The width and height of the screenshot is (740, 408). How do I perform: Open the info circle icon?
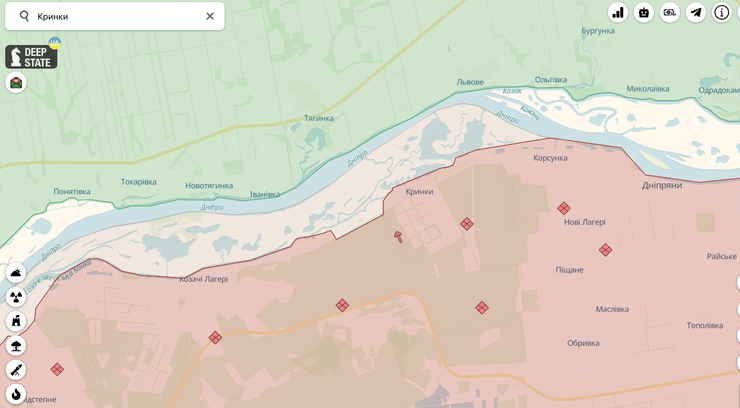722,13
